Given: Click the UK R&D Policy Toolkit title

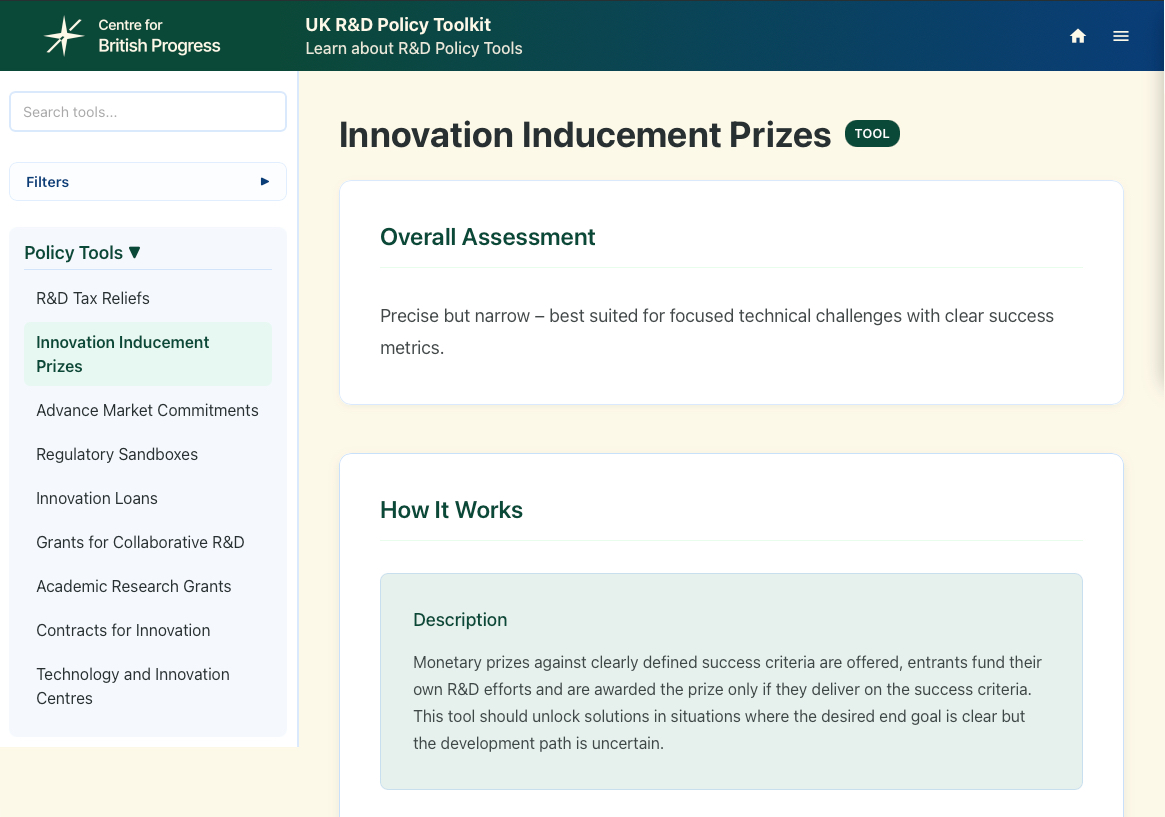Looking at the screenshot, I should 398,25.
